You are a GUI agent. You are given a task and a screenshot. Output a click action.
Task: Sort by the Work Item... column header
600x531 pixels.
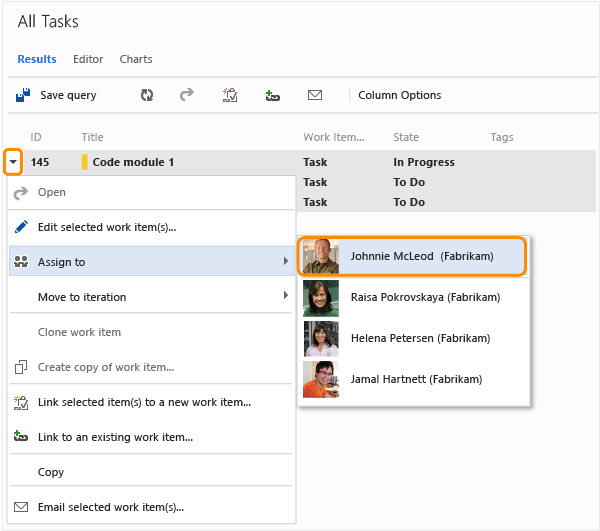point(334,137)
